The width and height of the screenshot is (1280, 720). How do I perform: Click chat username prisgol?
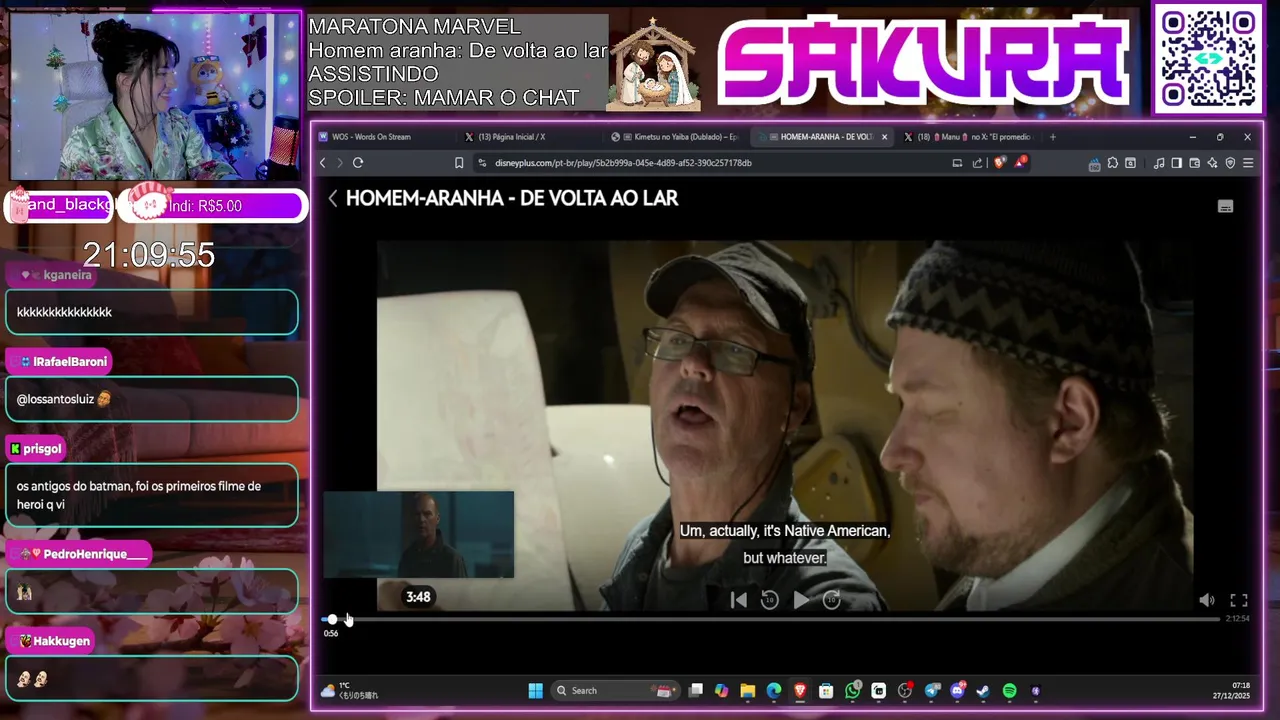tap(43, 449)
